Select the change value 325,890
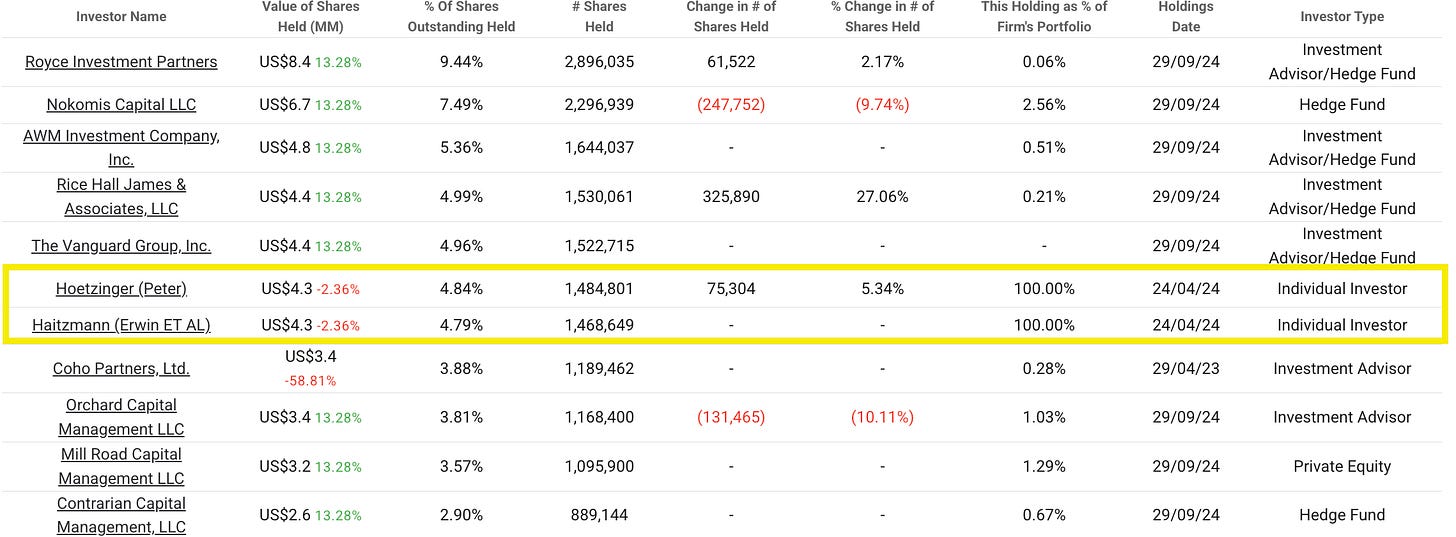The image size is (1456, 537). point(731,197)
